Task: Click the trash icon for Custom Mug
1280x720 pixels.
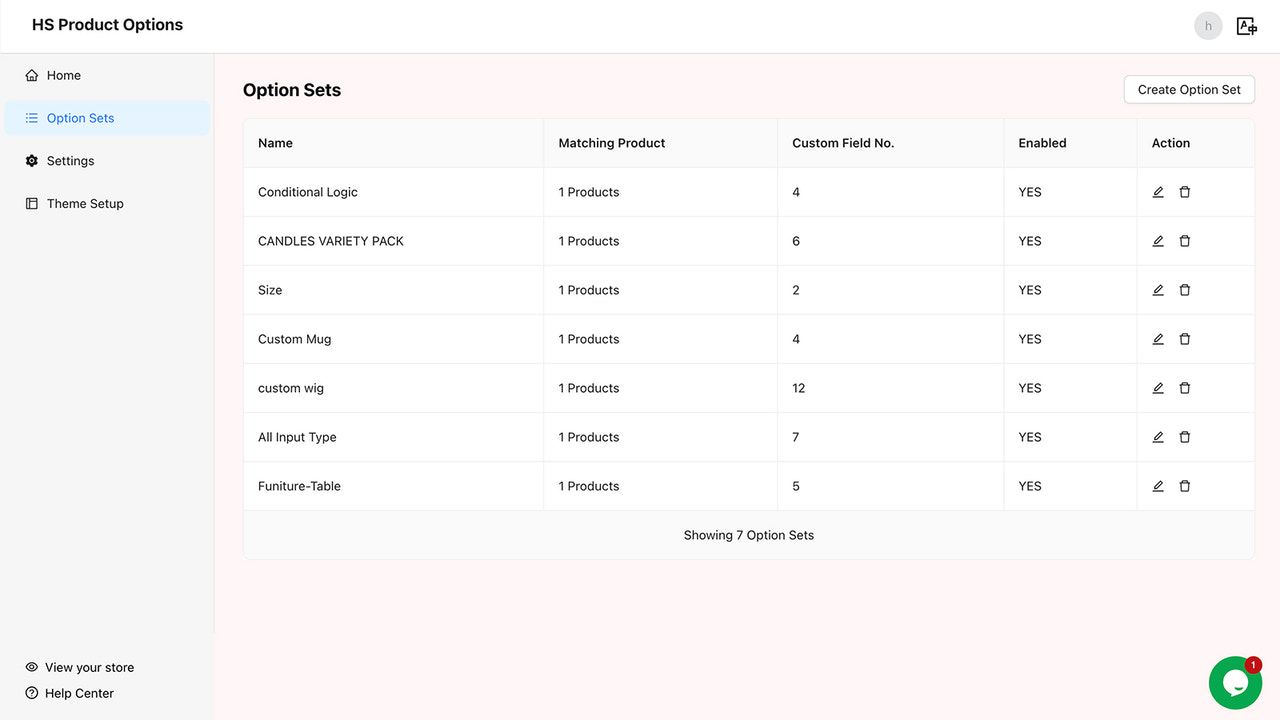Action: 1185,339
